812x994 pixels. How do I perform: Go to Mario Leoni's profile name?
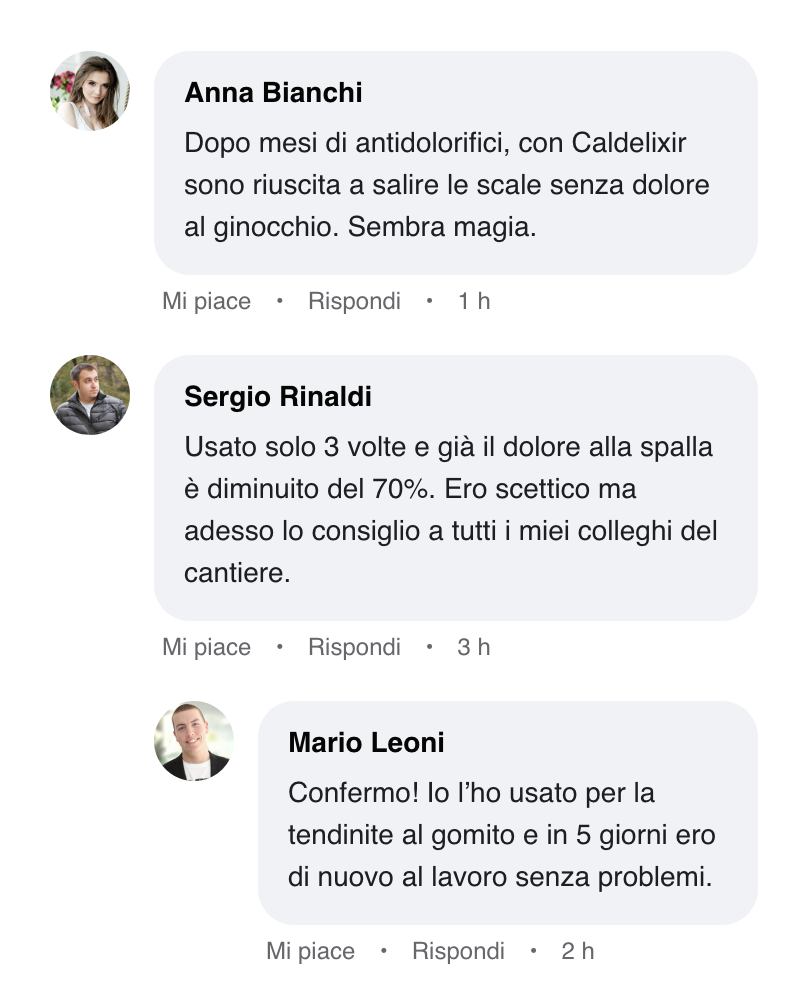[x=366, y=743]
